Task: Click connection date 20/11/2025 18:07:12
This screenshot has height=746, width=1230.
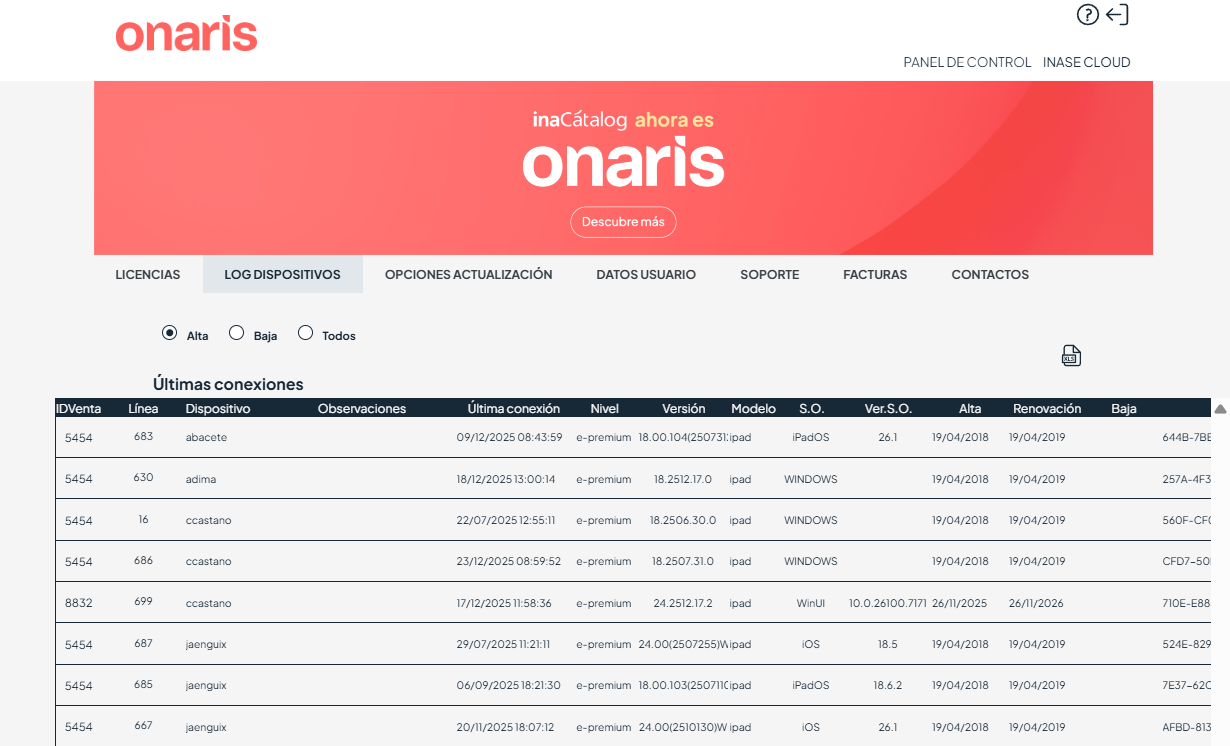Action: point(505,727)
